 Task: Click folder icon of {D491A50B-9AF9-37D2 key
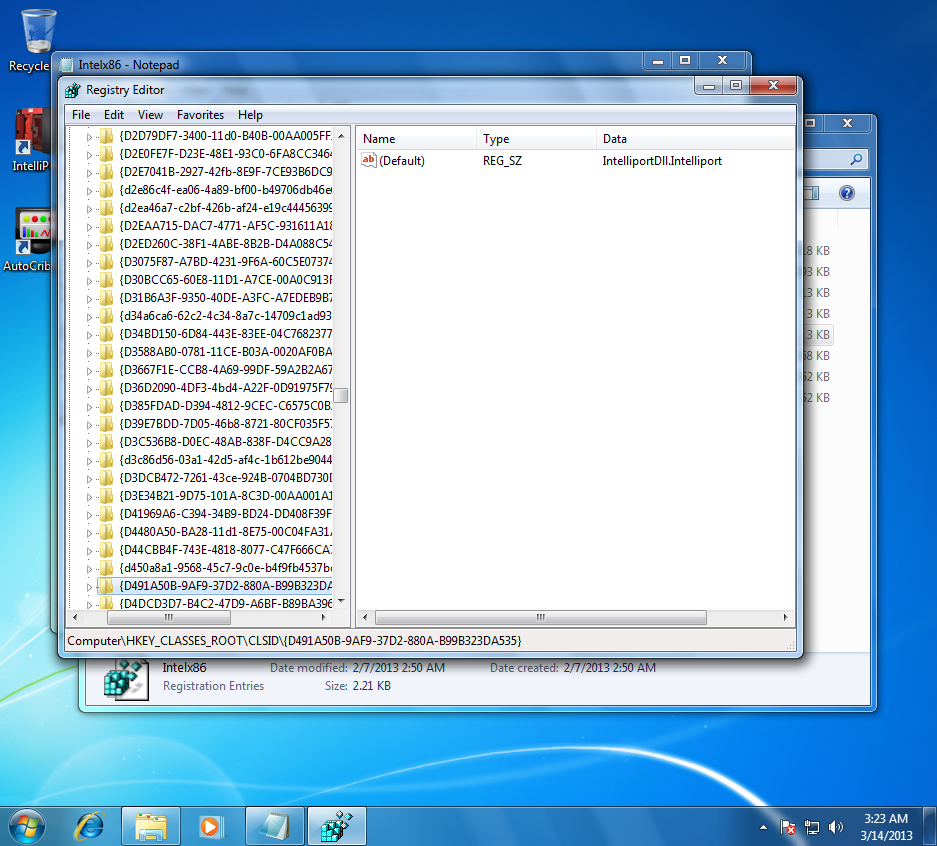click(x=106, y=586)
